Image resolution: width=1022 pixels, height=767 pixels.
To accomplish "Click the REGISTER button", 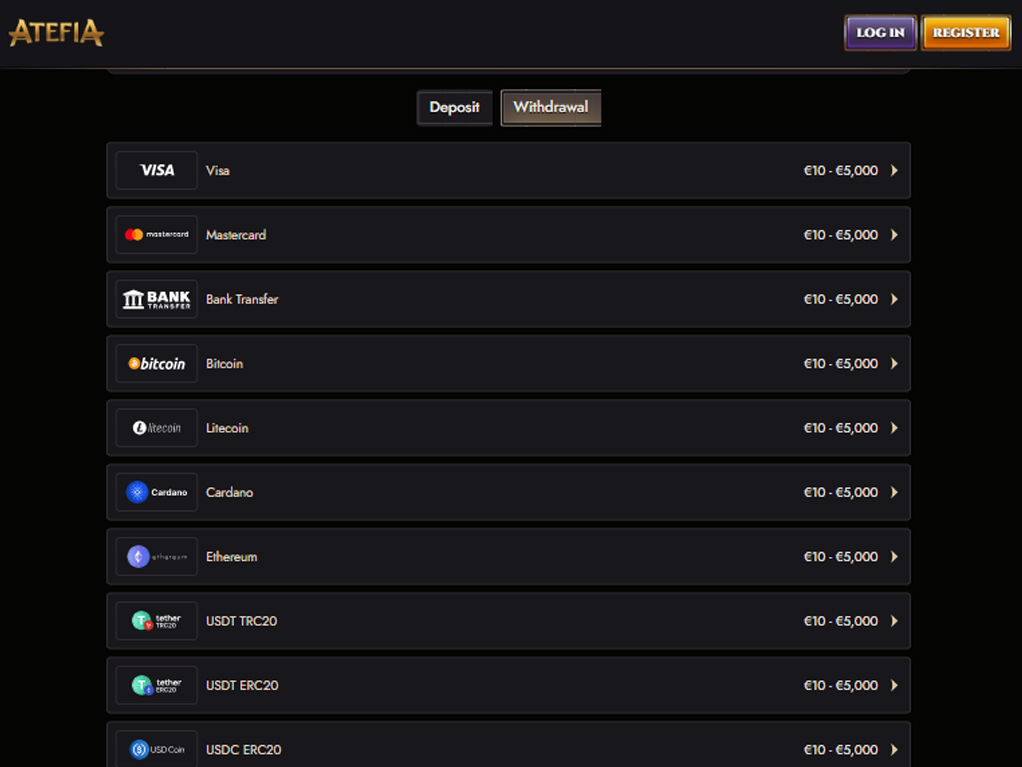I will 966,33.
